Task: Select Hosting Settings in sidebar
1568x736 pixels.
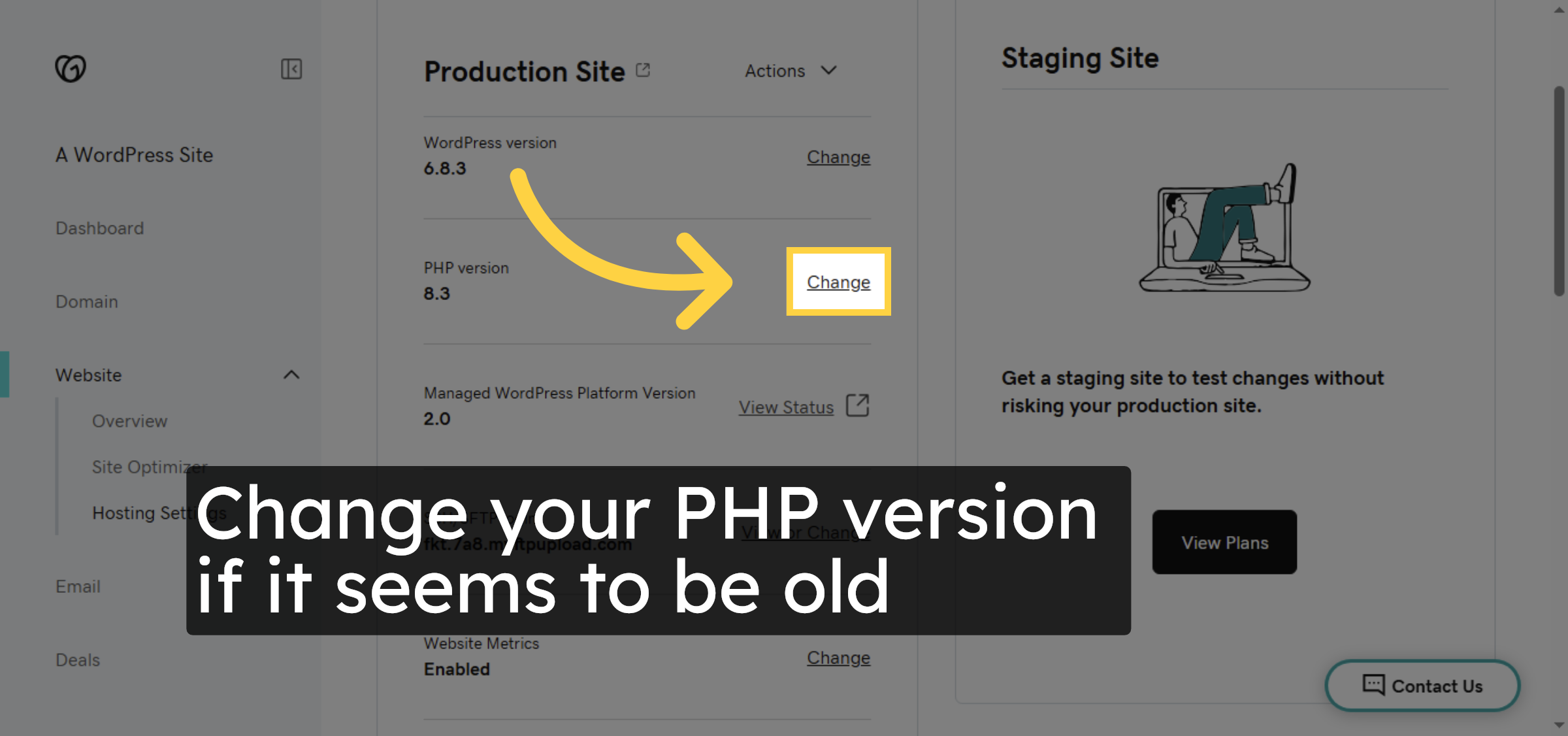Action: [159, 513]
